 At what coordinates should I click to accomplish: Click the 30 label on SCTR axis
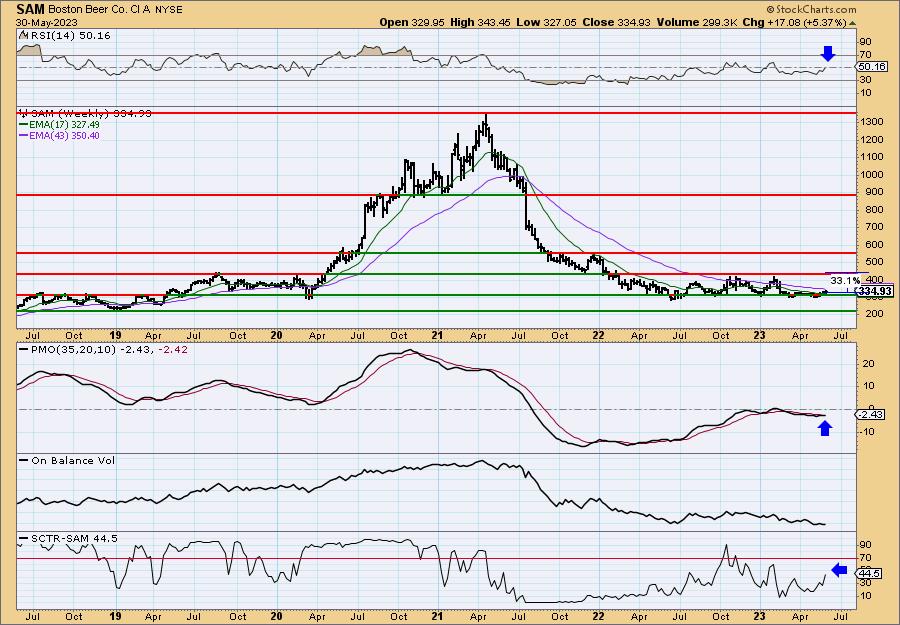(x=866, y=583)
